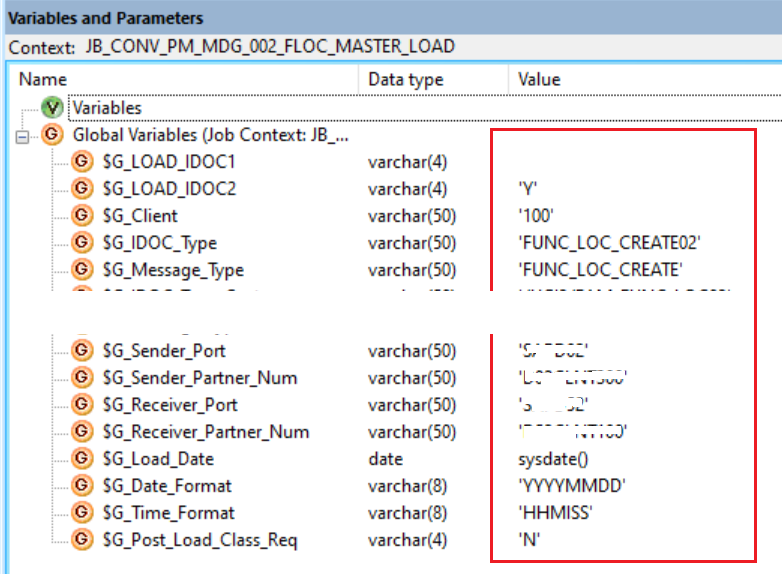The height and width of the screenshot is (574, 782).
Task: Select the $G_Client variable icon
Action: (82, 215)
